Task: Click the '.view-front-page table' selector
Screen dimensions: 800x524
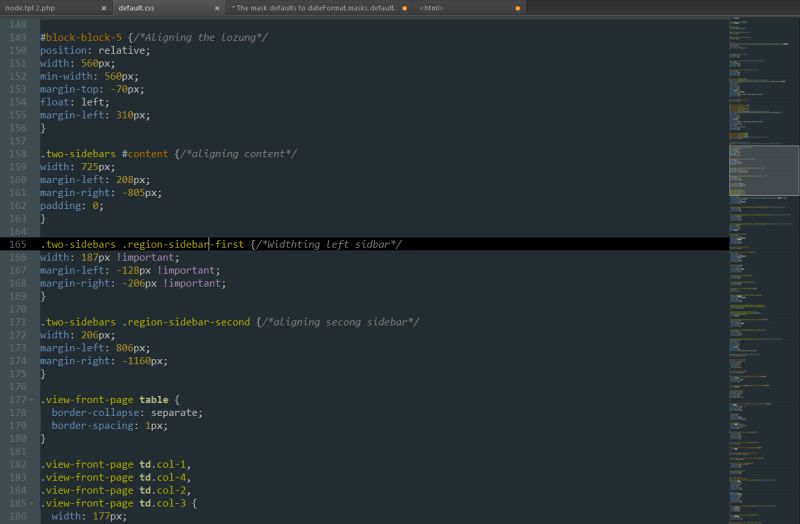Action: click(x=105, y=400)
